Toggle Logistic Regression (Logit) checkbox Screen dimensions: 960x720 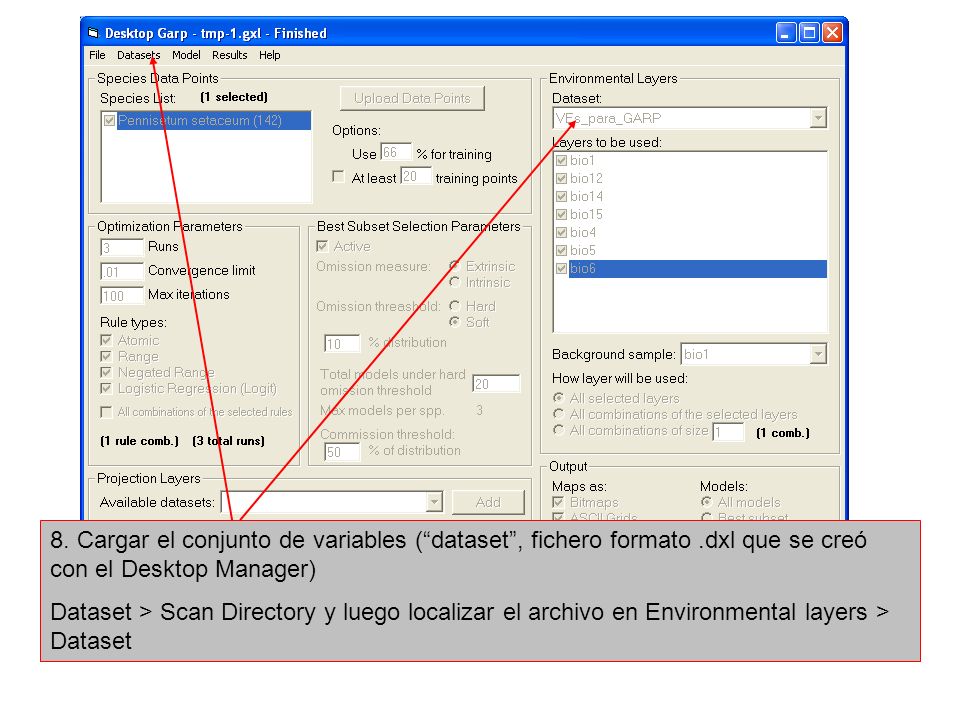(x=106, y=388)
